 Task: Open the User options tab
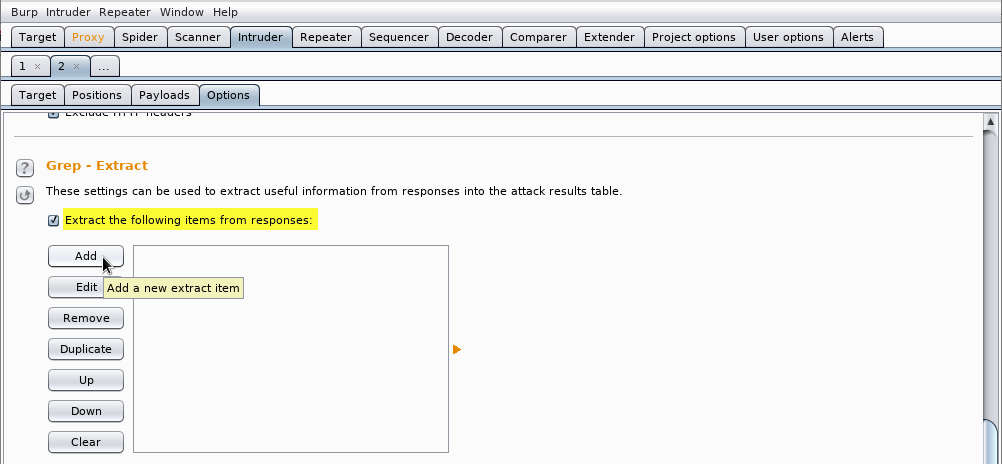point(789,37)
